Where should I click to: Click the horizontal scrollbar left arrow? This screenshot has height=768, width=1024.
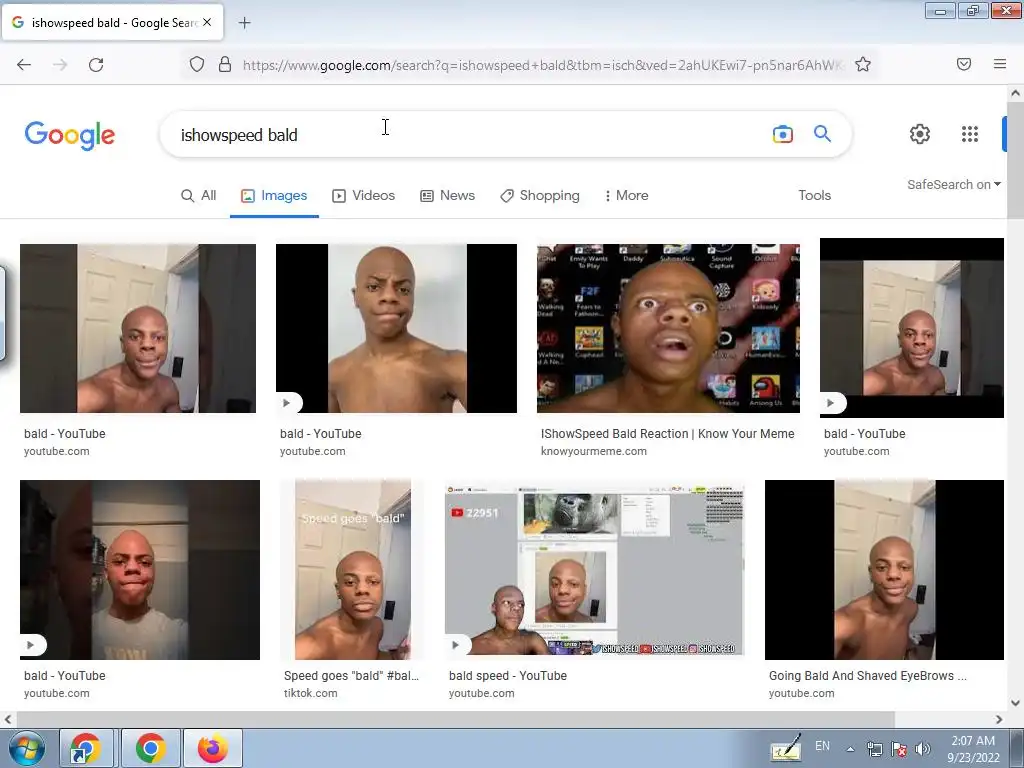click(x=8, y=719)
